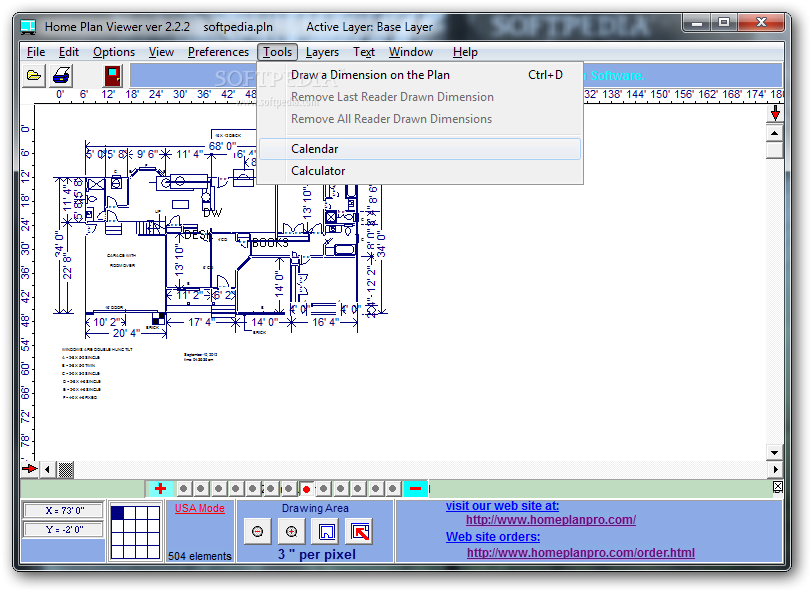The image size is (812, 592).
Task: Print the plan using the printer icon
Action: click(x=62, y=76)
